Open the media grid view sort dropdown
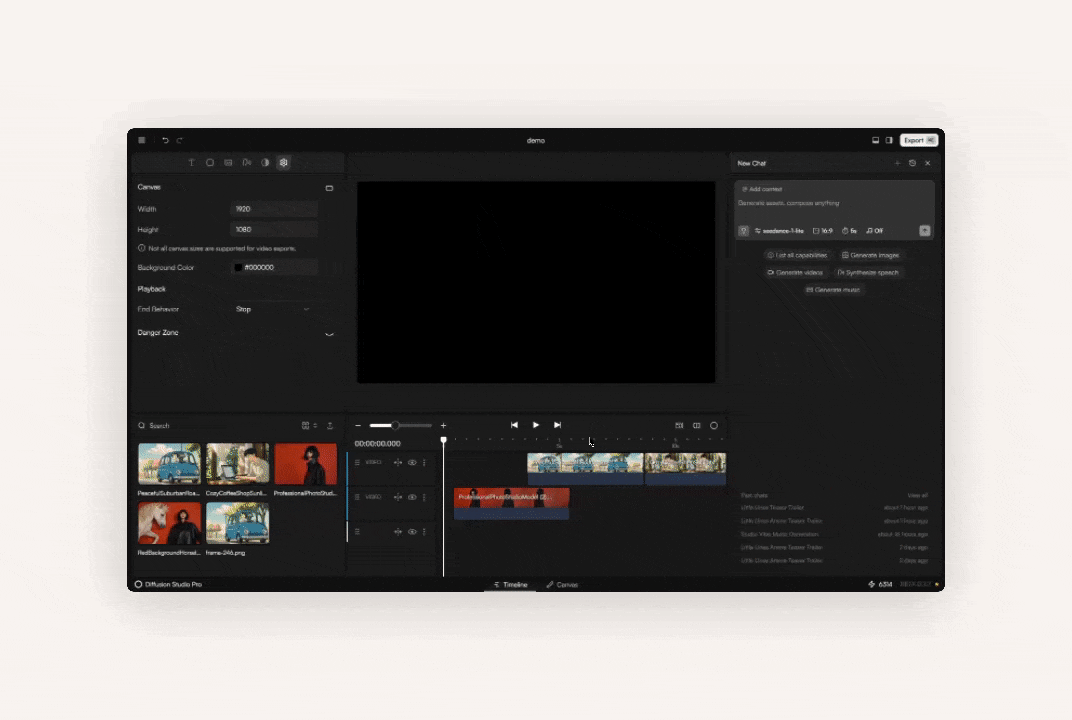This screenshot has width=1072, height=720. coord(310,425)
